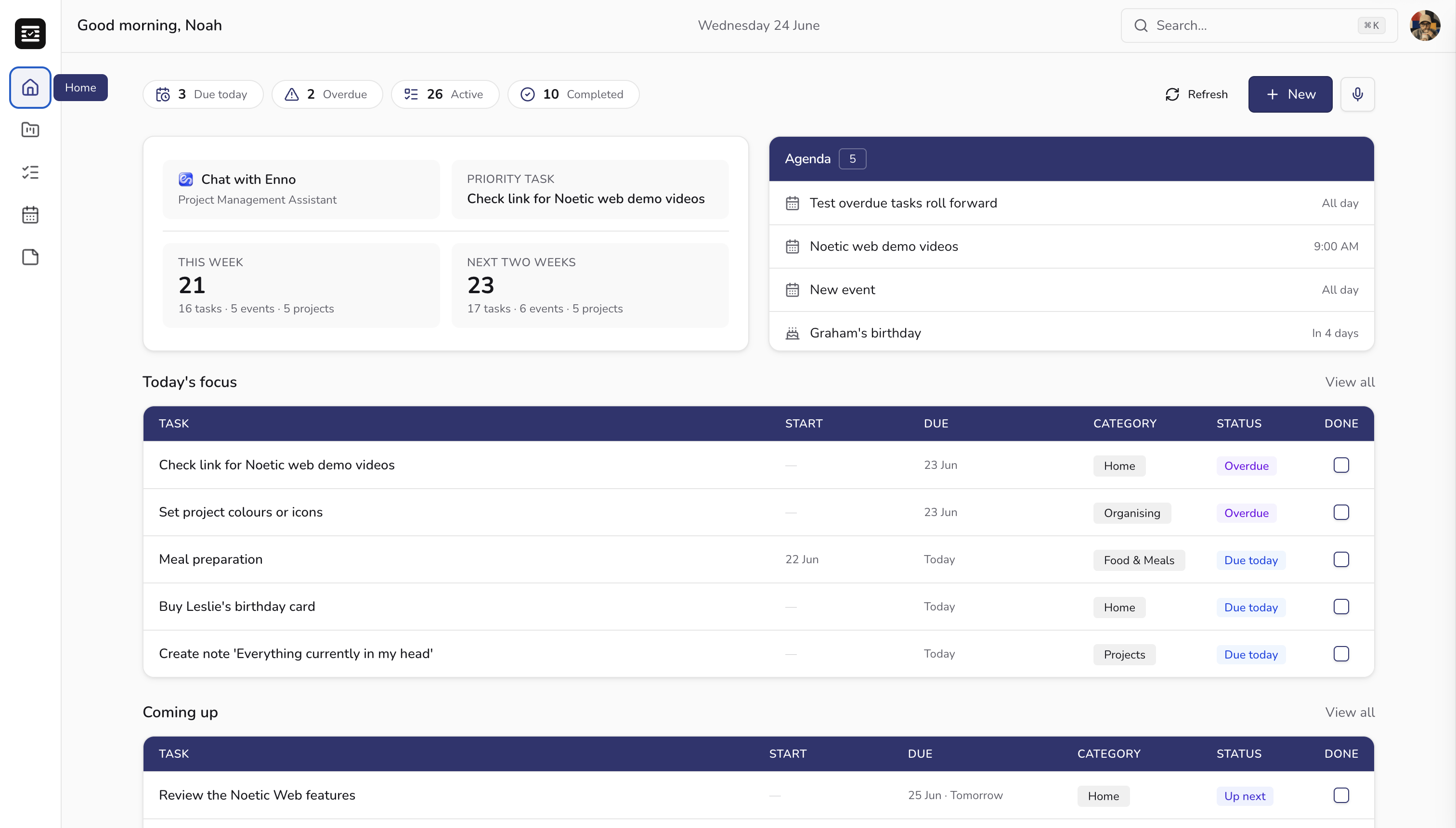The height and width of the screenshot is (828, 1456).
Task: Click the Due today calendar-clock icon
Action: coord(163,94)
